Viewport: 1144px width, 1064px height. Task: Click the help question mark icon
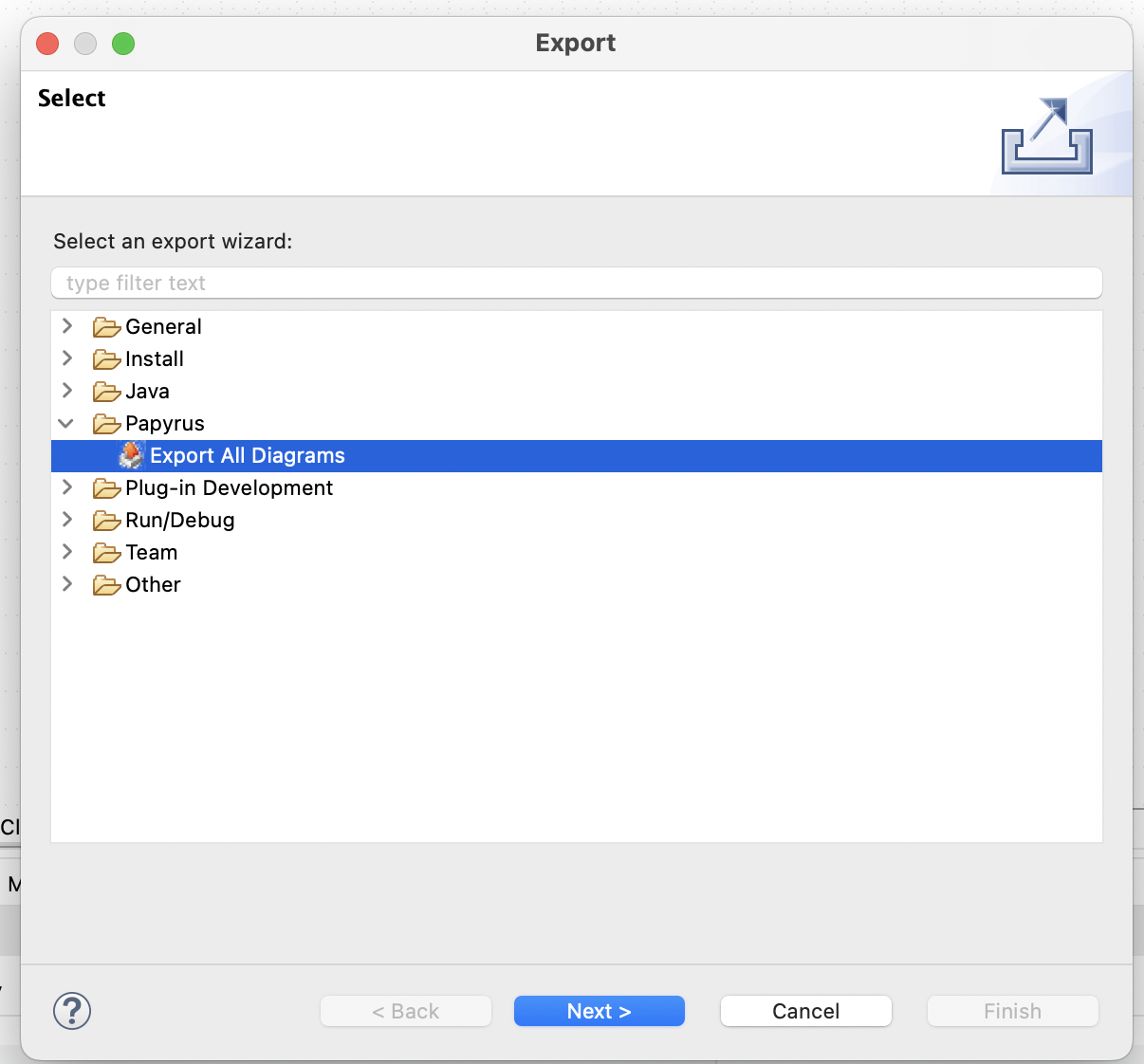coord(72,1011)
